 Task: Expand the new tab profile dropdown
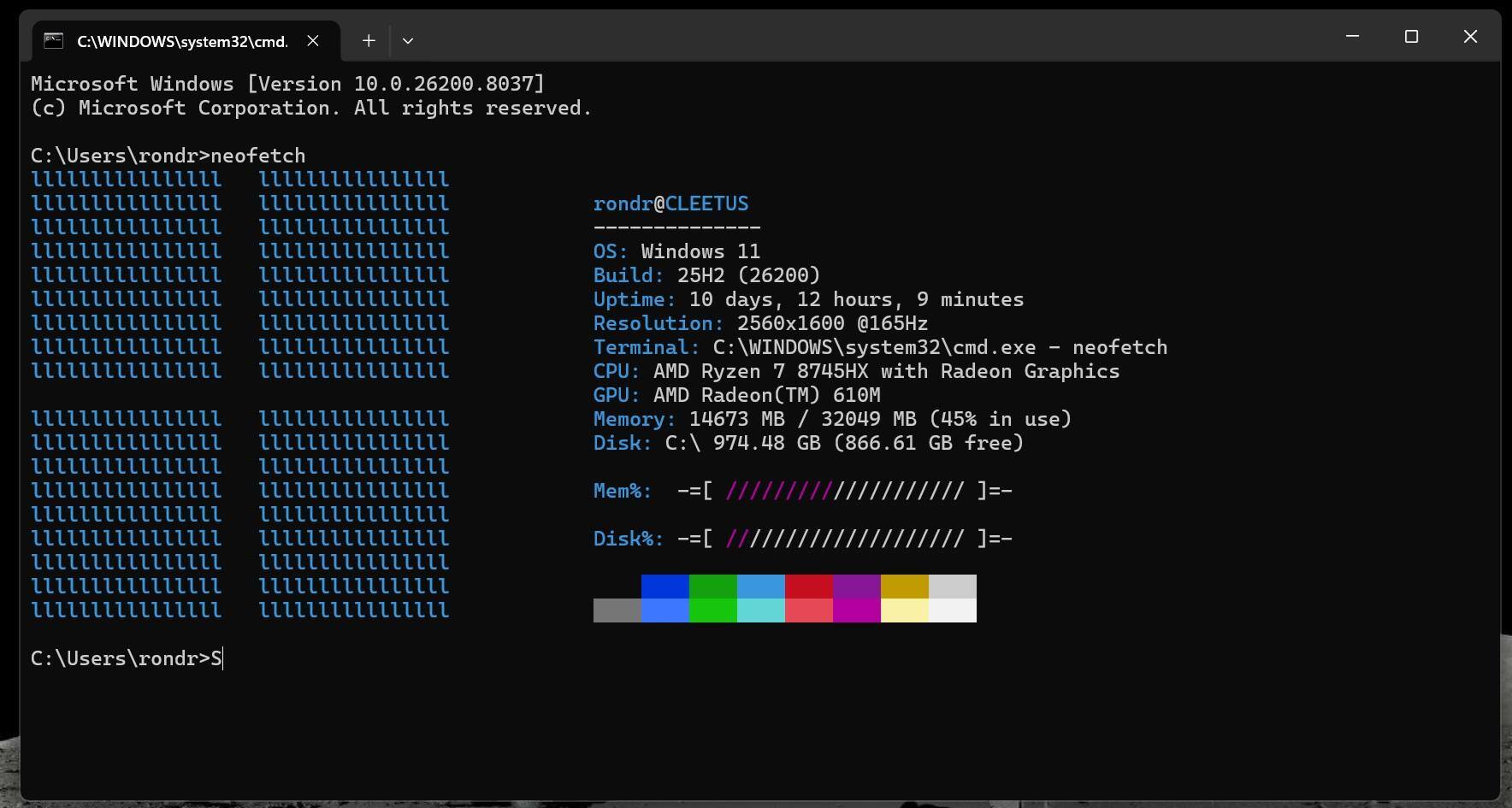(x=408, y=41)
